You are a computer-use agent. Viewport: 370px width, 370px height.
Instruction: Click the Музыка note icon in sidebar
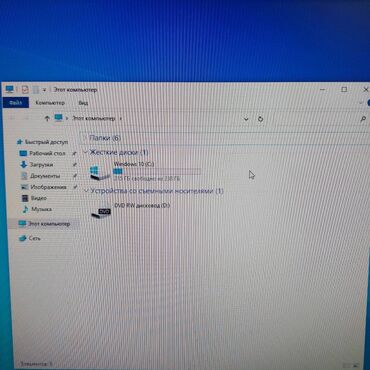pos(25,209)
